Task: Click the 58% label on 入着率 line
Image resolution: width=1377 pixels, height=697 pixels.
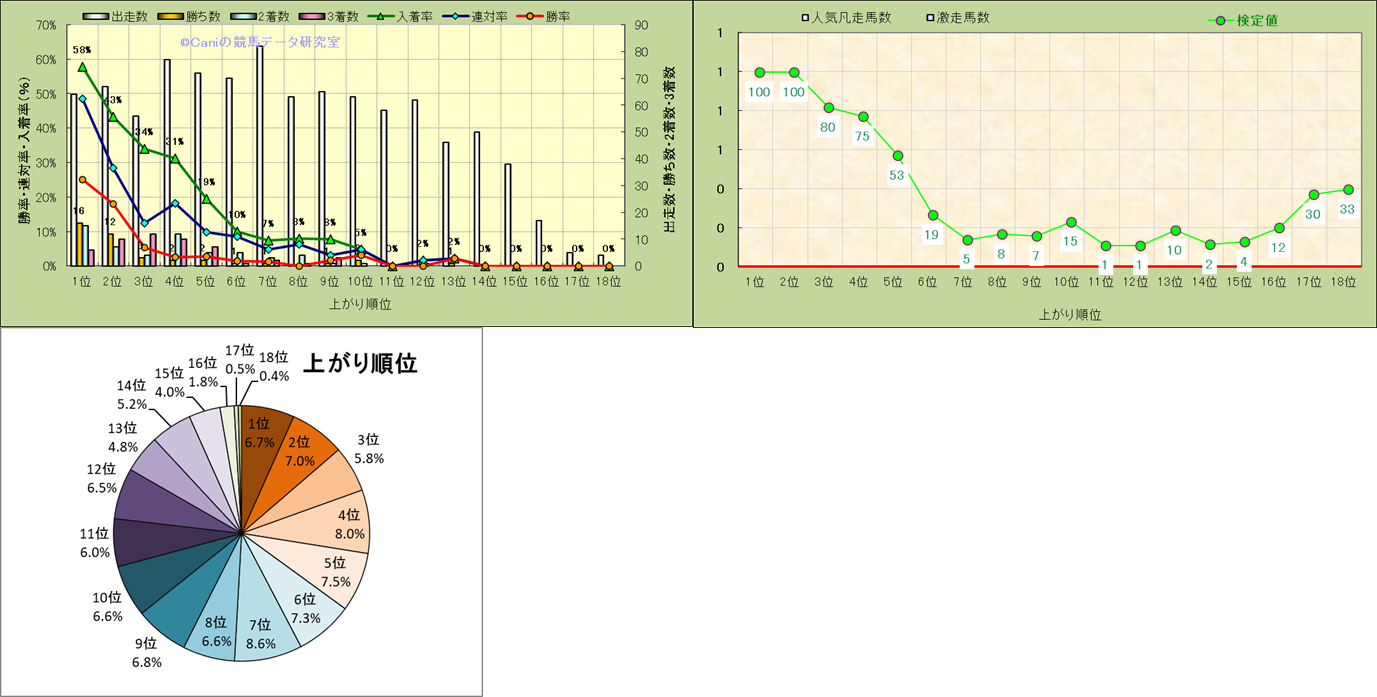Action: tap(82, 49)
